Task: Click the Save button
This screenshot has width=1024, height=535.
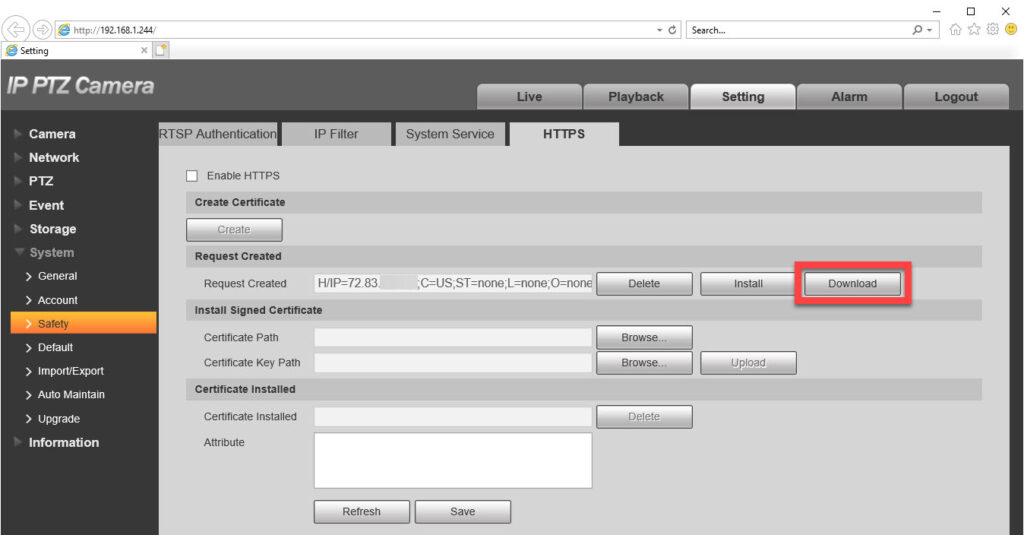Action: (x=462, y=512)
